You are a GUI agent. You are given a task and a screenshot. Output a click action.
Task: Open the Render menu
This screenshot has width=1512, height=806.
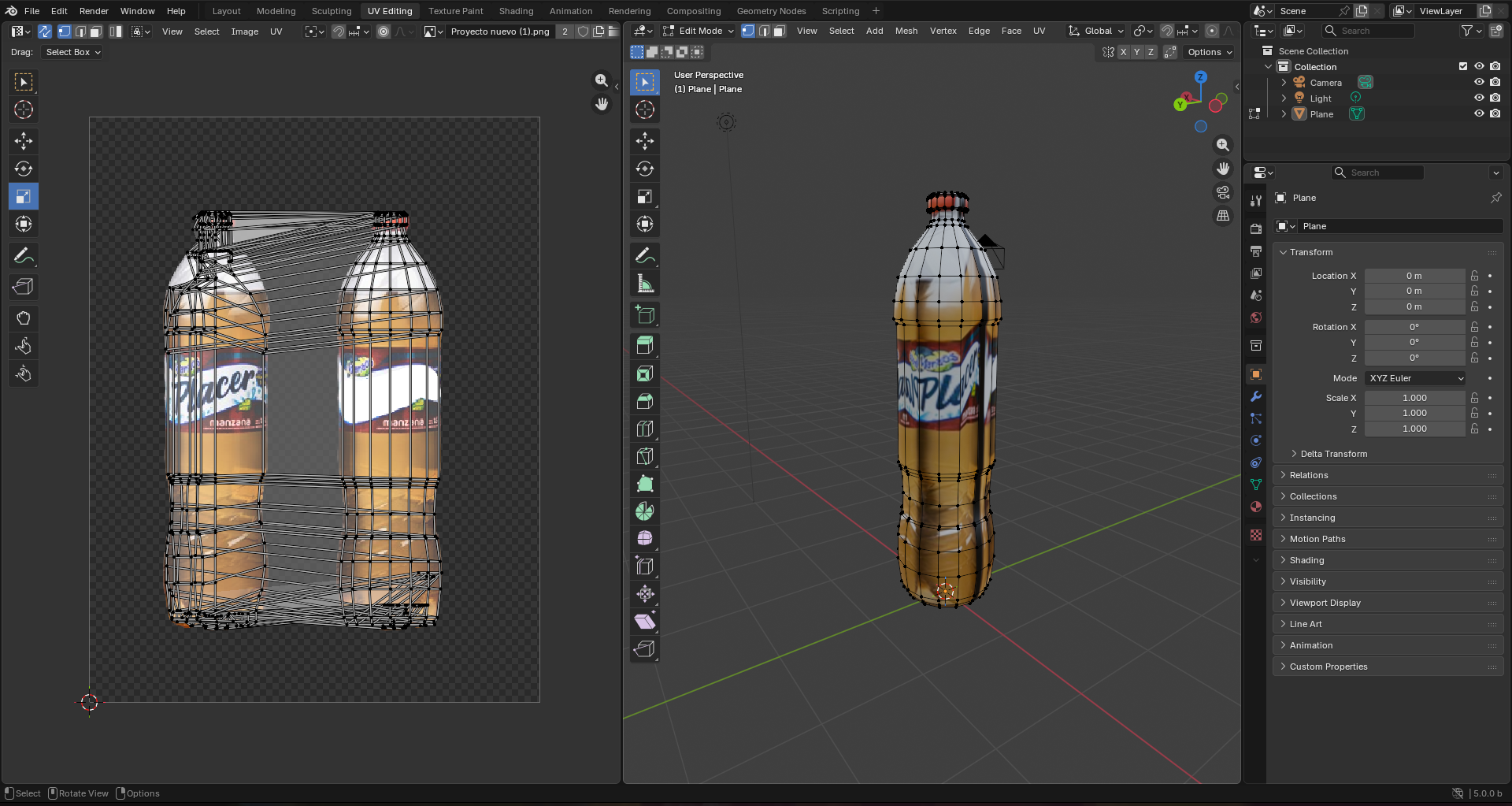pos(94,11)
